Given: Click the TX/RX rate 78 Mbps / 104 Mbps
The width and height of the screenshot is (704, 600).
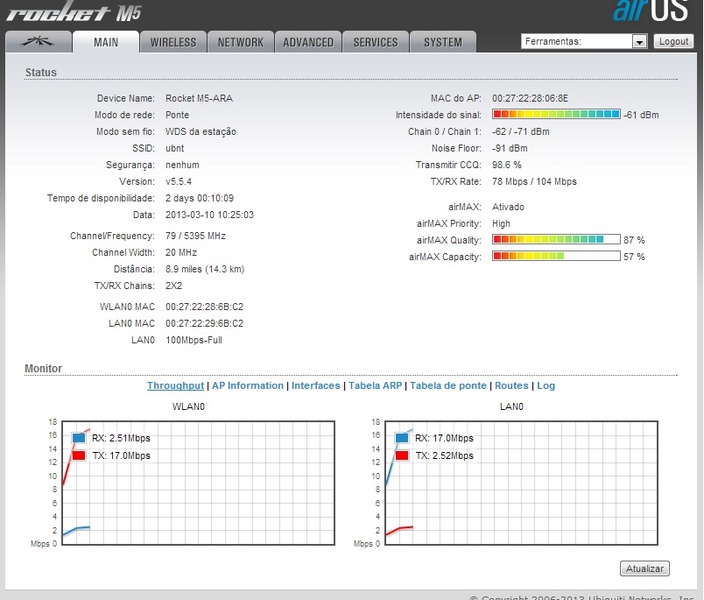Looking at the screenshot, I should (534, 181).
